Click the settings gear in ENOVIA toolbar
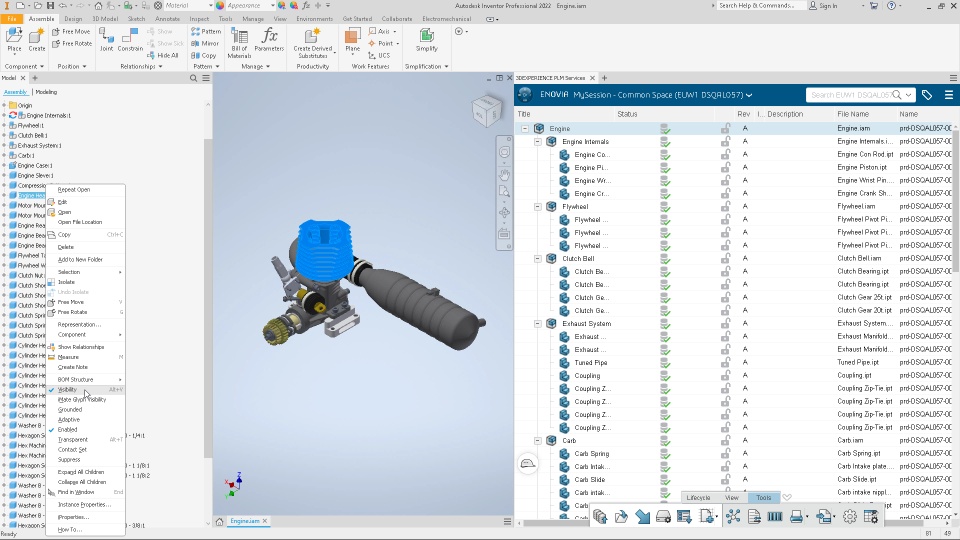 pos(849,517)
